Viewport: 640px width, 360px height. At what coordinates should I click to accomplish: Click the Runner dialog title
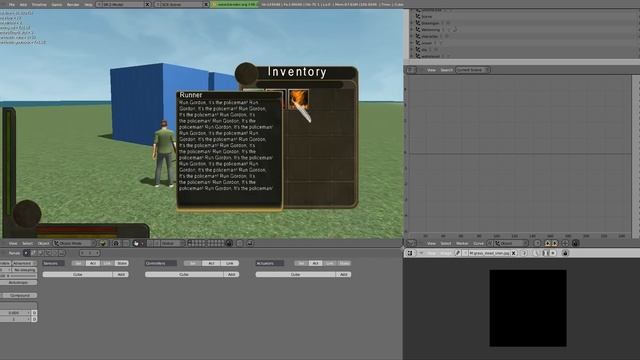(191, 95)
